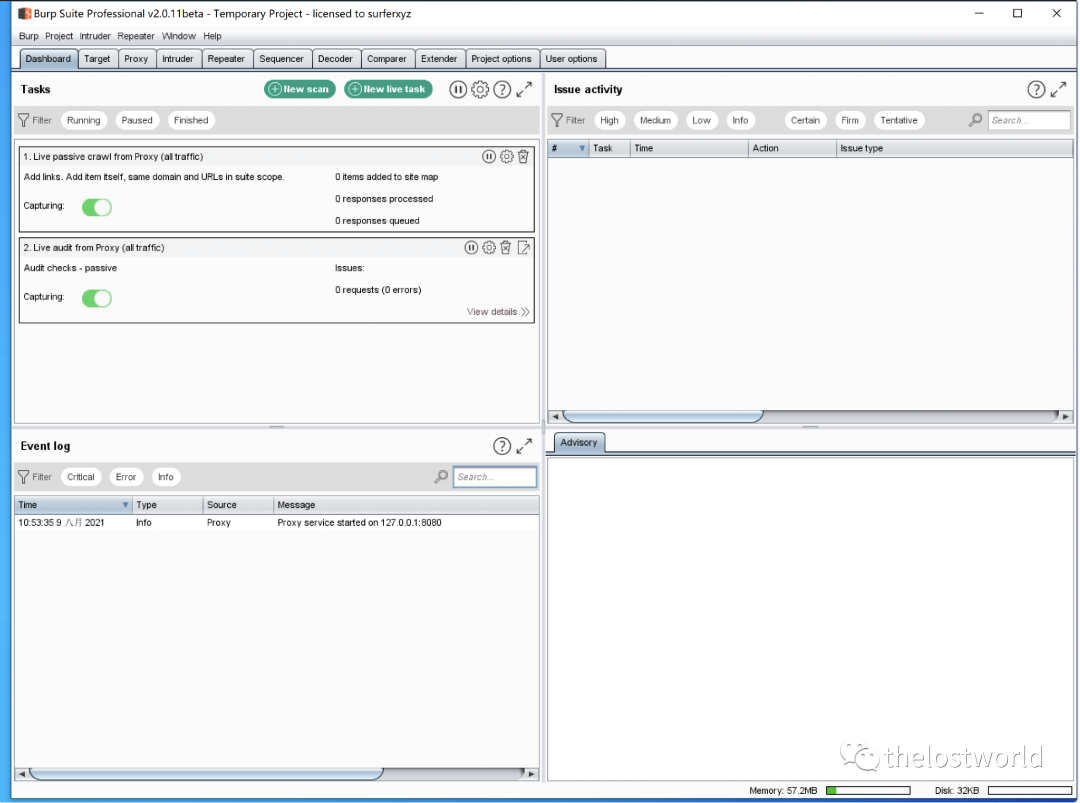Toggle the Info event log filter

pyautogui.click(x=166, y=477)
